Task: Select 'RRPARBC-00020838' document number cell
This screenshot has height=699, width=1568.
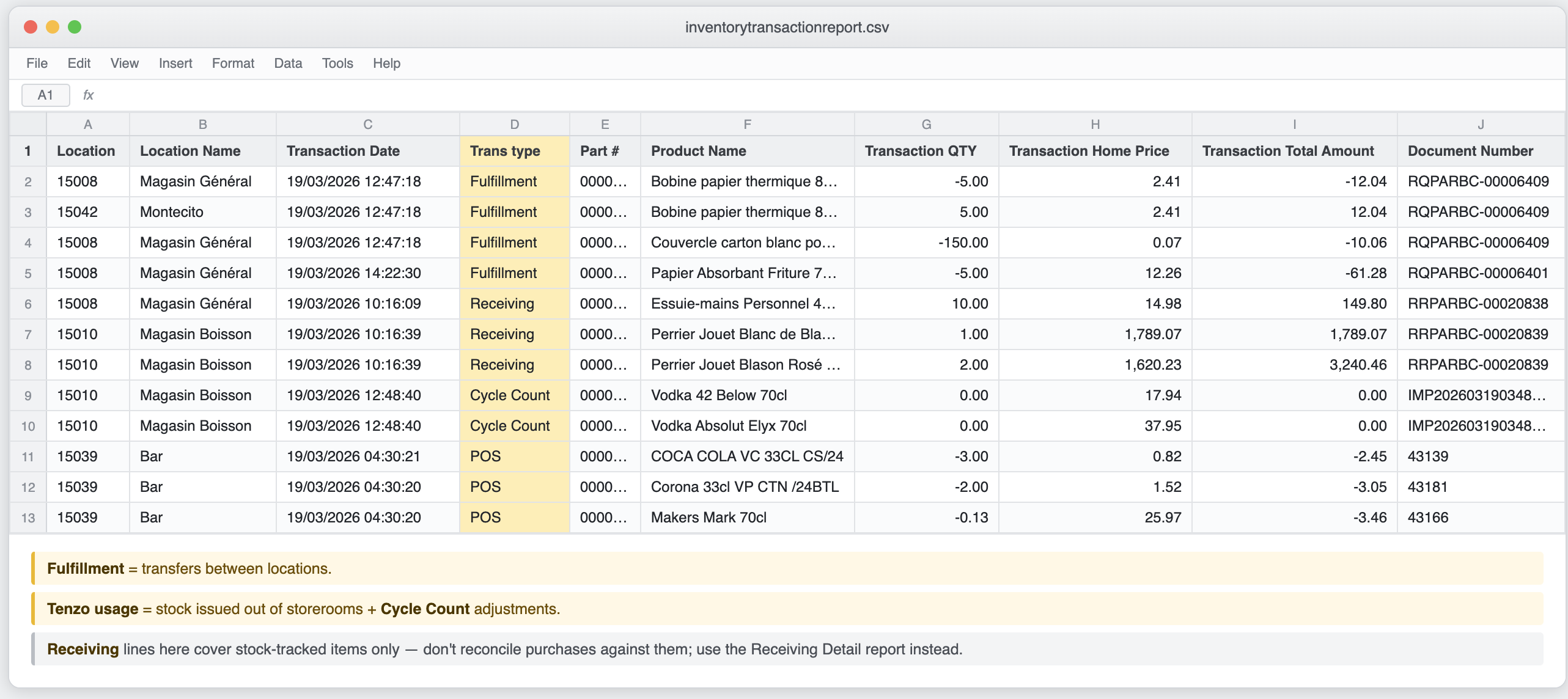Action: coord(1481,304)
